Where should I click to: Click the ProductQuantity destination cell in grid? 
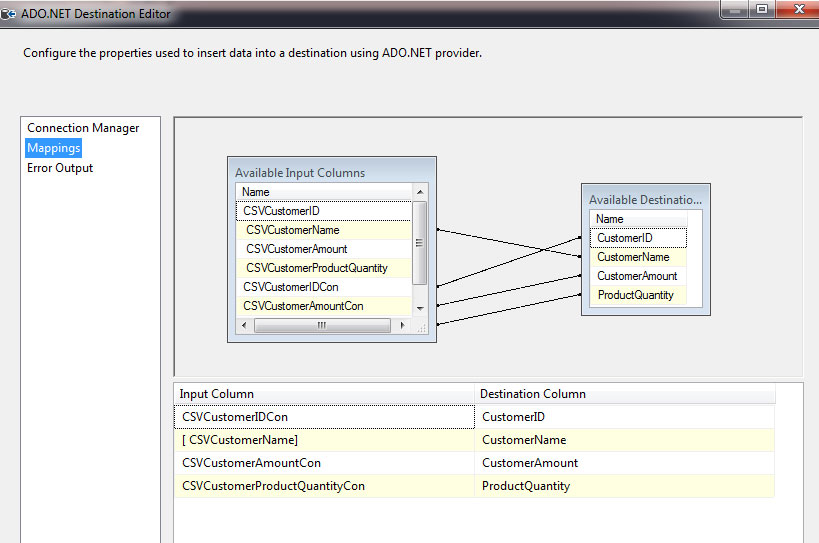625,486
